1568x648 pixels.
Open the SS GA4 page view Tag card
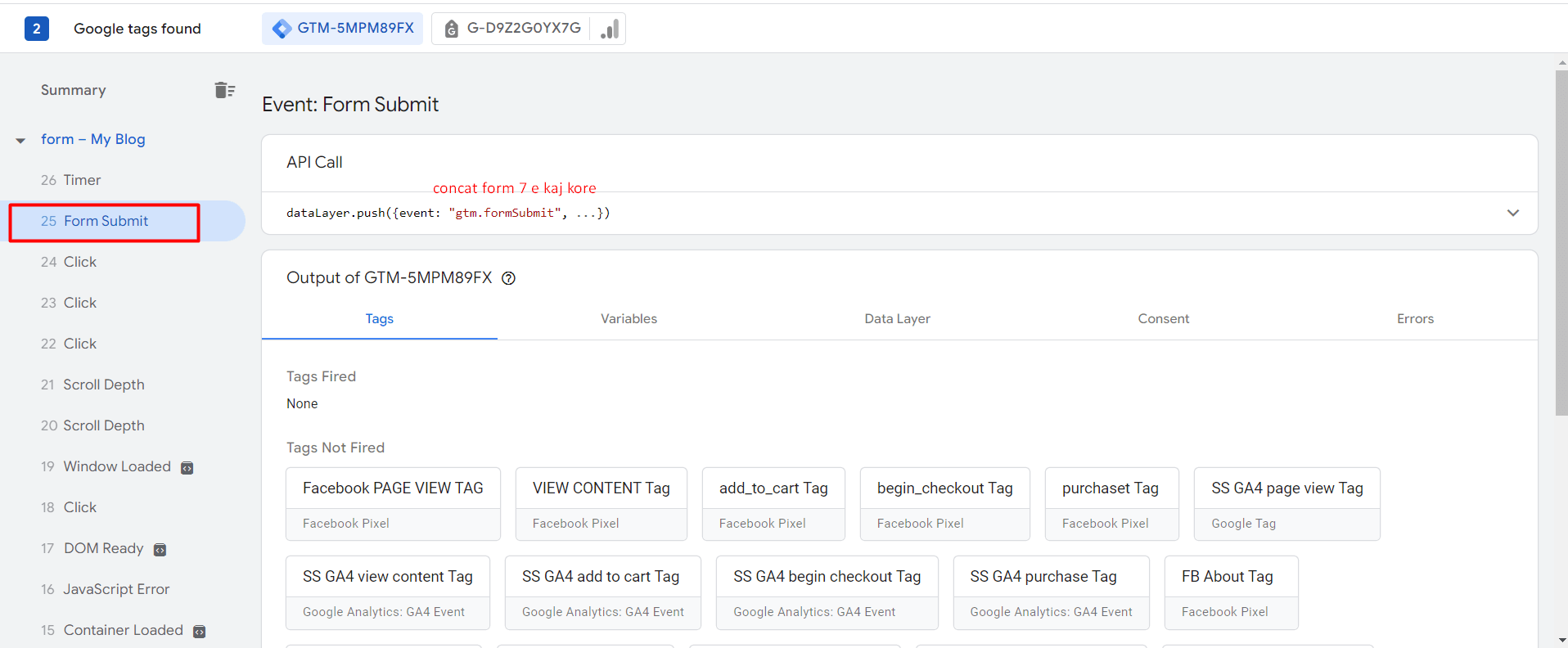pos(1287,504)
